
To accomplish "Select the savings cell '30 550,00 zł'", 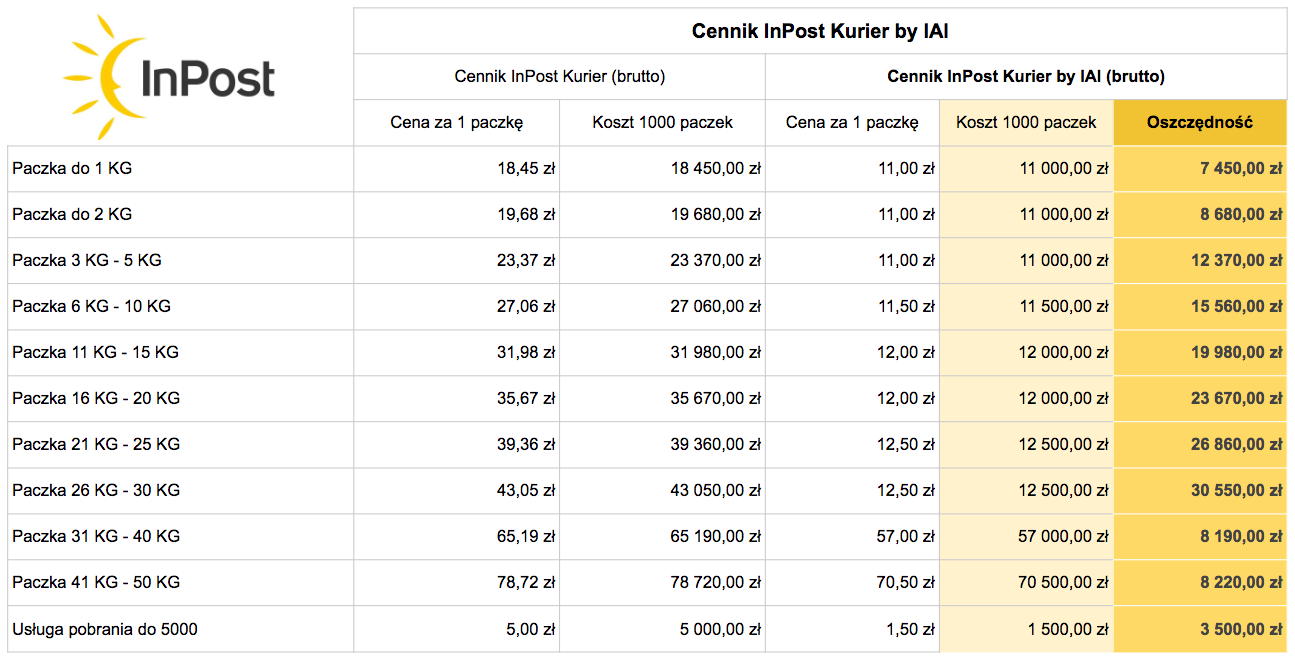I will (1200, 491).
